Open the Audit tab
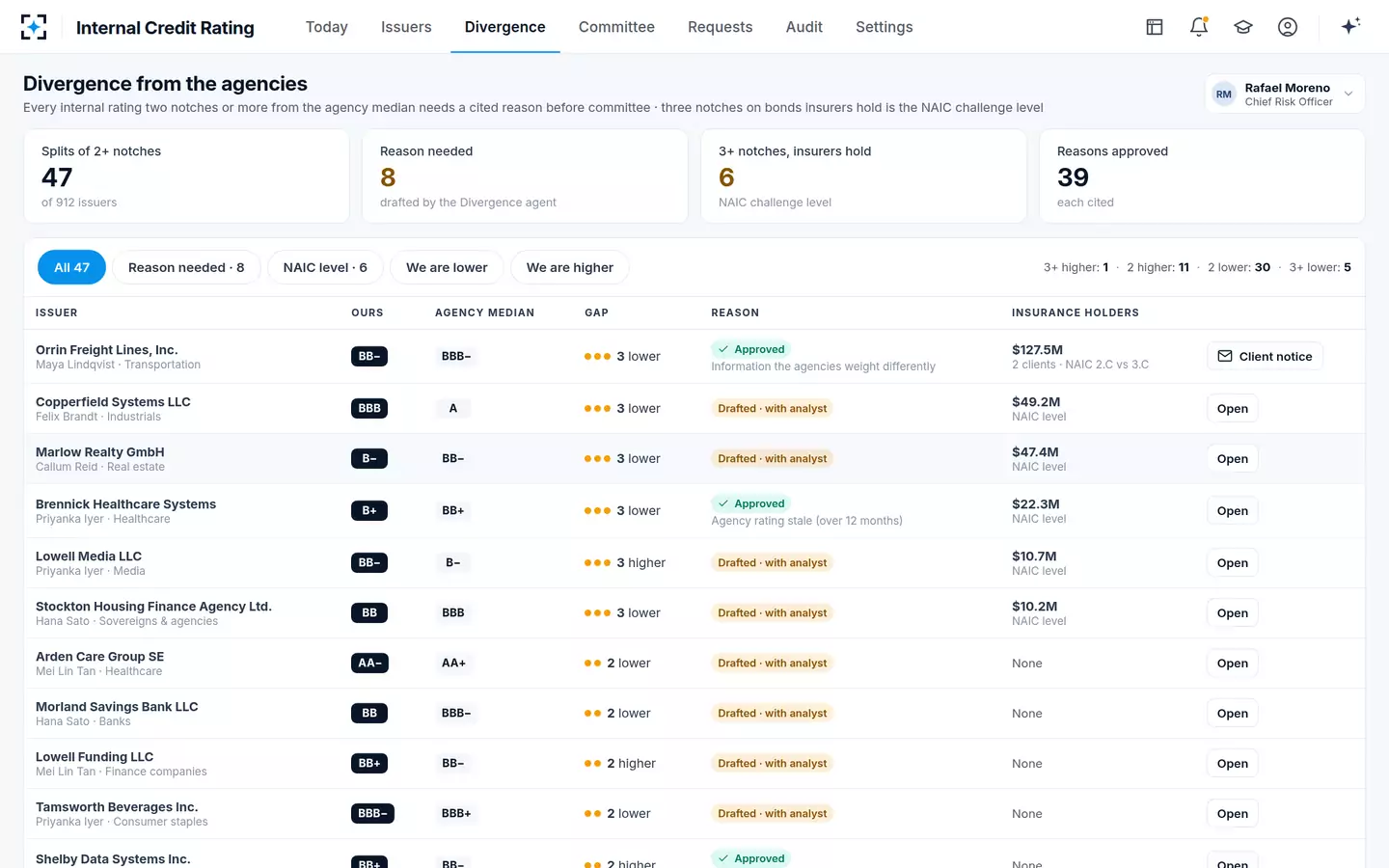The height and width of the screenshot is (868, 1389). coord(804,27)
